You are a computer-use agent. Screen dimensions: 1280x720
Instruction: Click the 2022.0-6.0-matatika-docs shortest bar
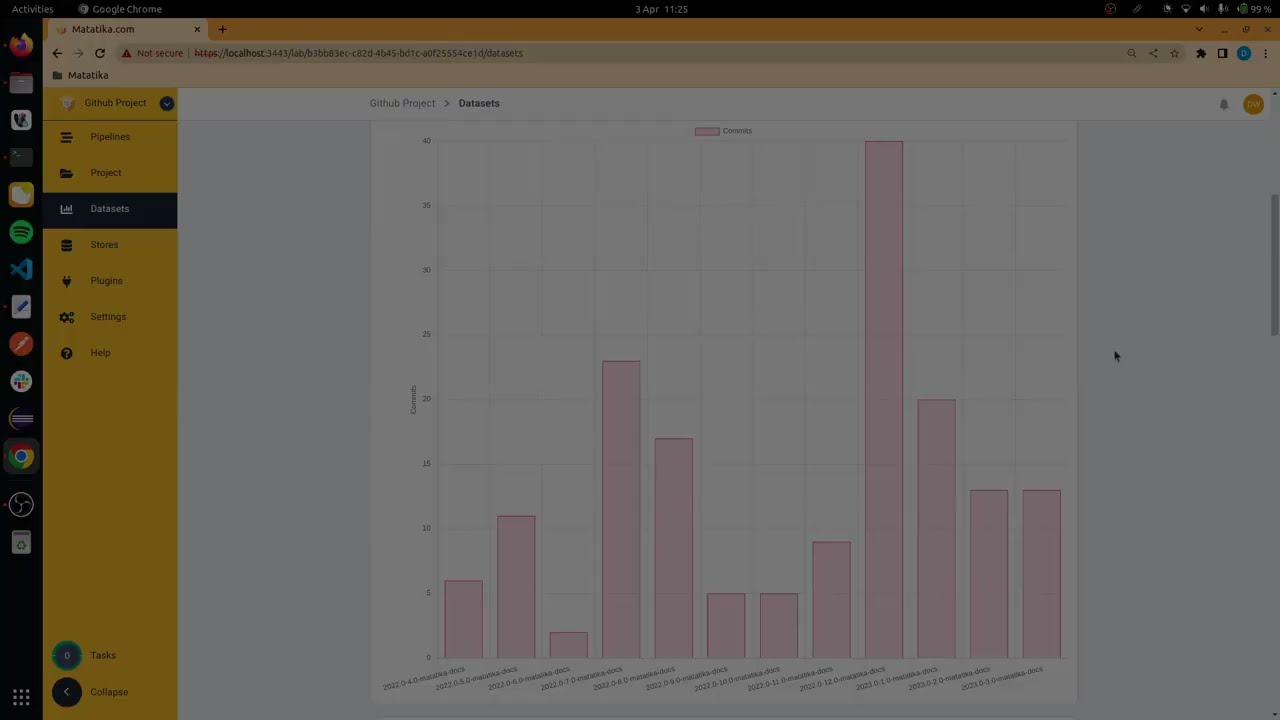[x=568, y=645]
